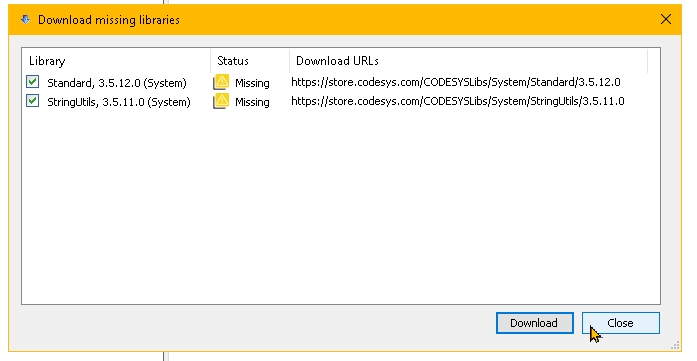Click Missing status text for StringUtils
697x361 pixels.
(x=252, y=102)
